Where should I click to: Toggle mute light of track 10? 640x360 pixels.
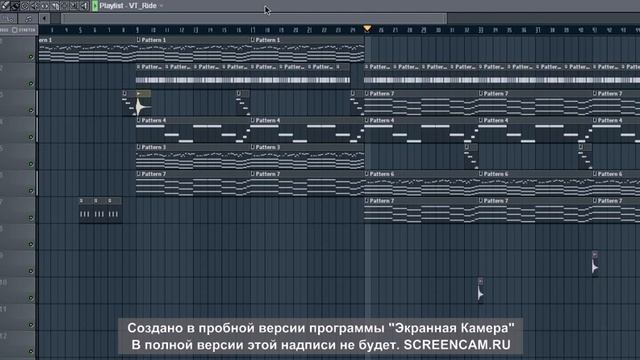point(31,298)
